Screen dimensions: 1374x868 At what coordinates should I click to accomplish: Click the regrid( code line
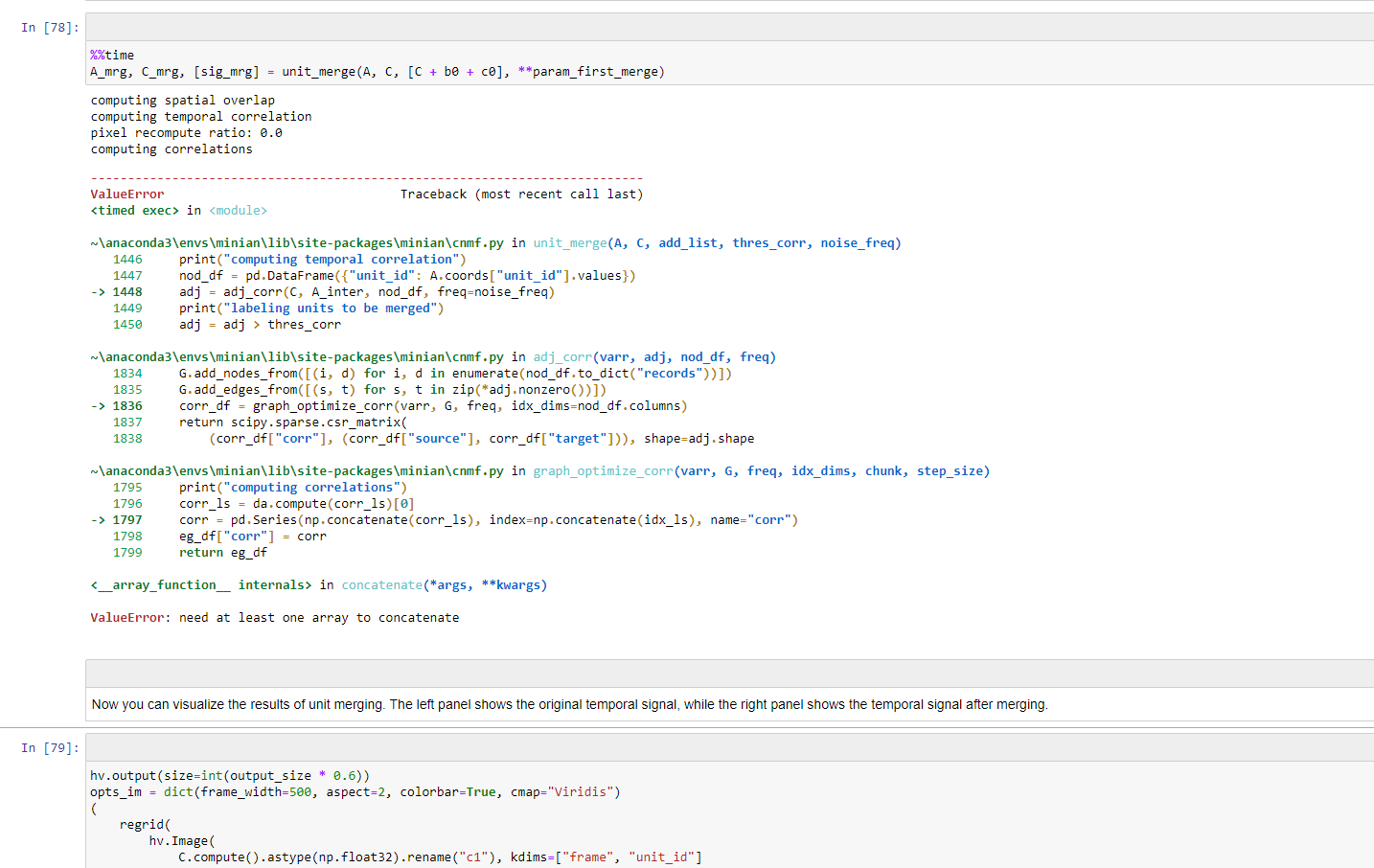pyautogui.click(x=146, y=825)
